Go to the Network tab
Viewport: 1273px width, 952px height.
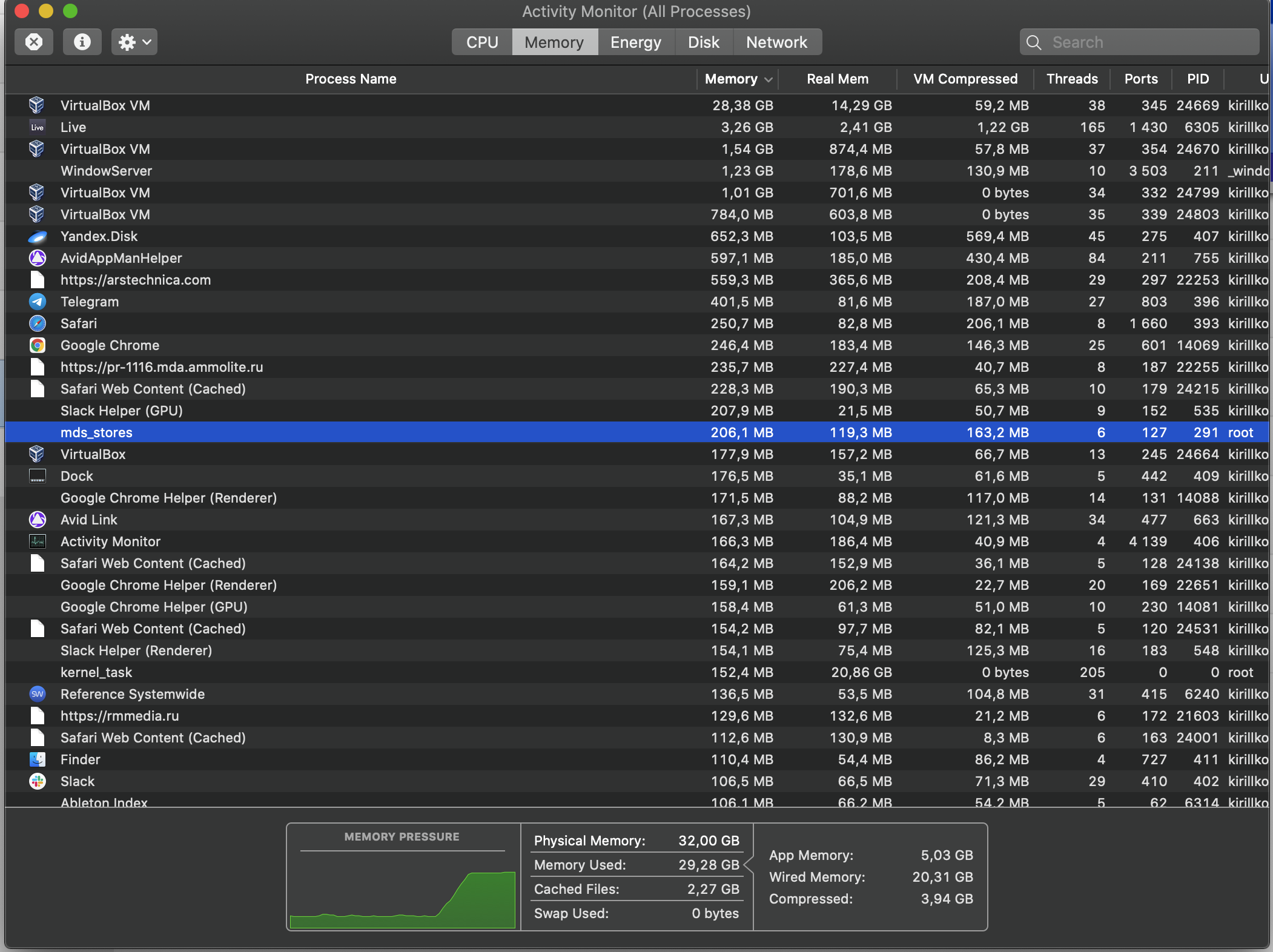[777, 42]
